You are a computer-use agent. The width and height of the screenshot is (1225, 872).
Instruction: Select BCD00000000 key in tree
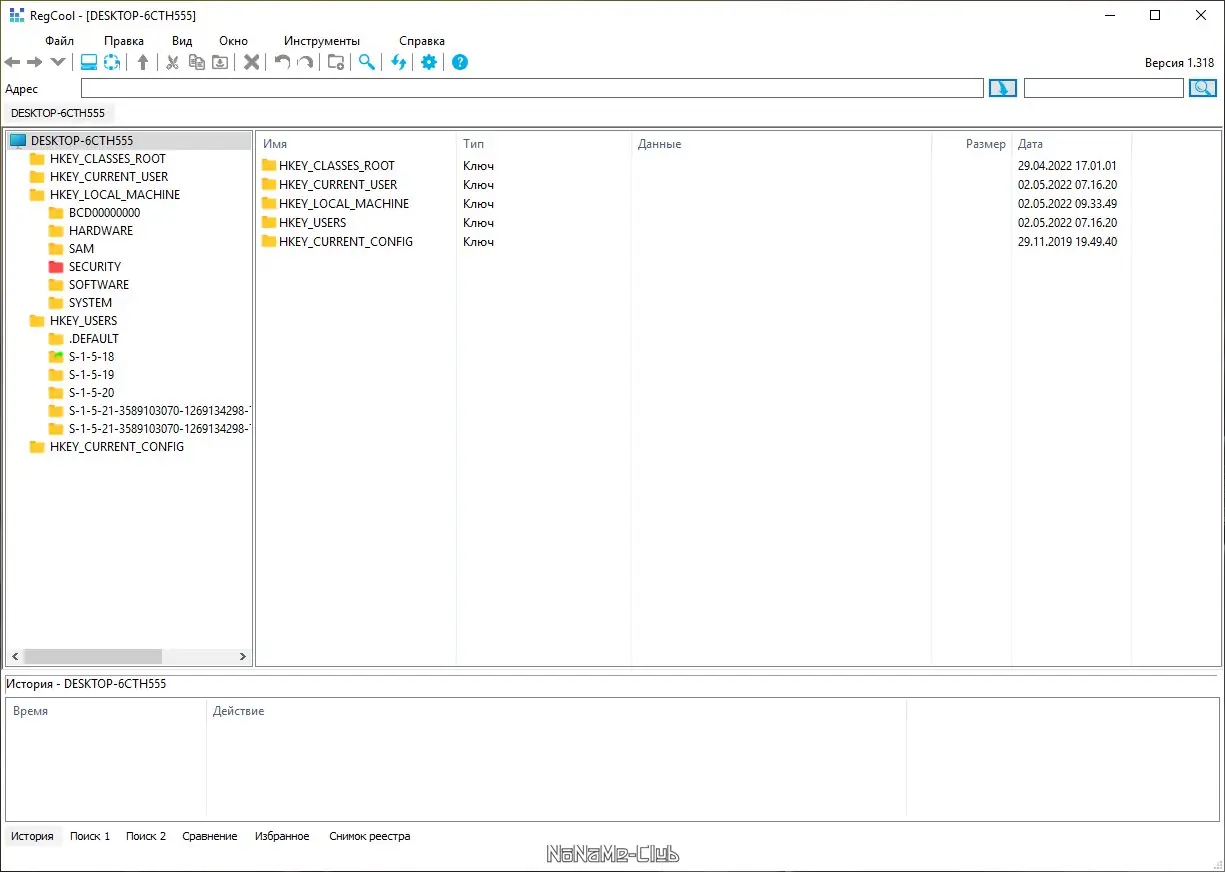(104, 213)
